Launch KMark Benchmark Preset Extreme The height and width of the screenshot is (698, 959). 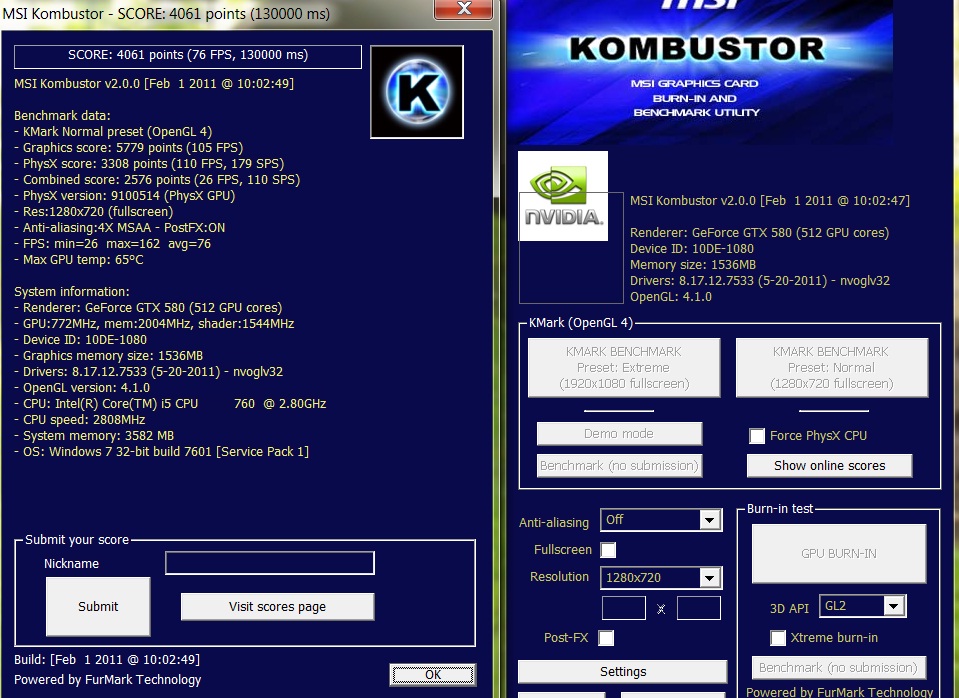[623, 368]
